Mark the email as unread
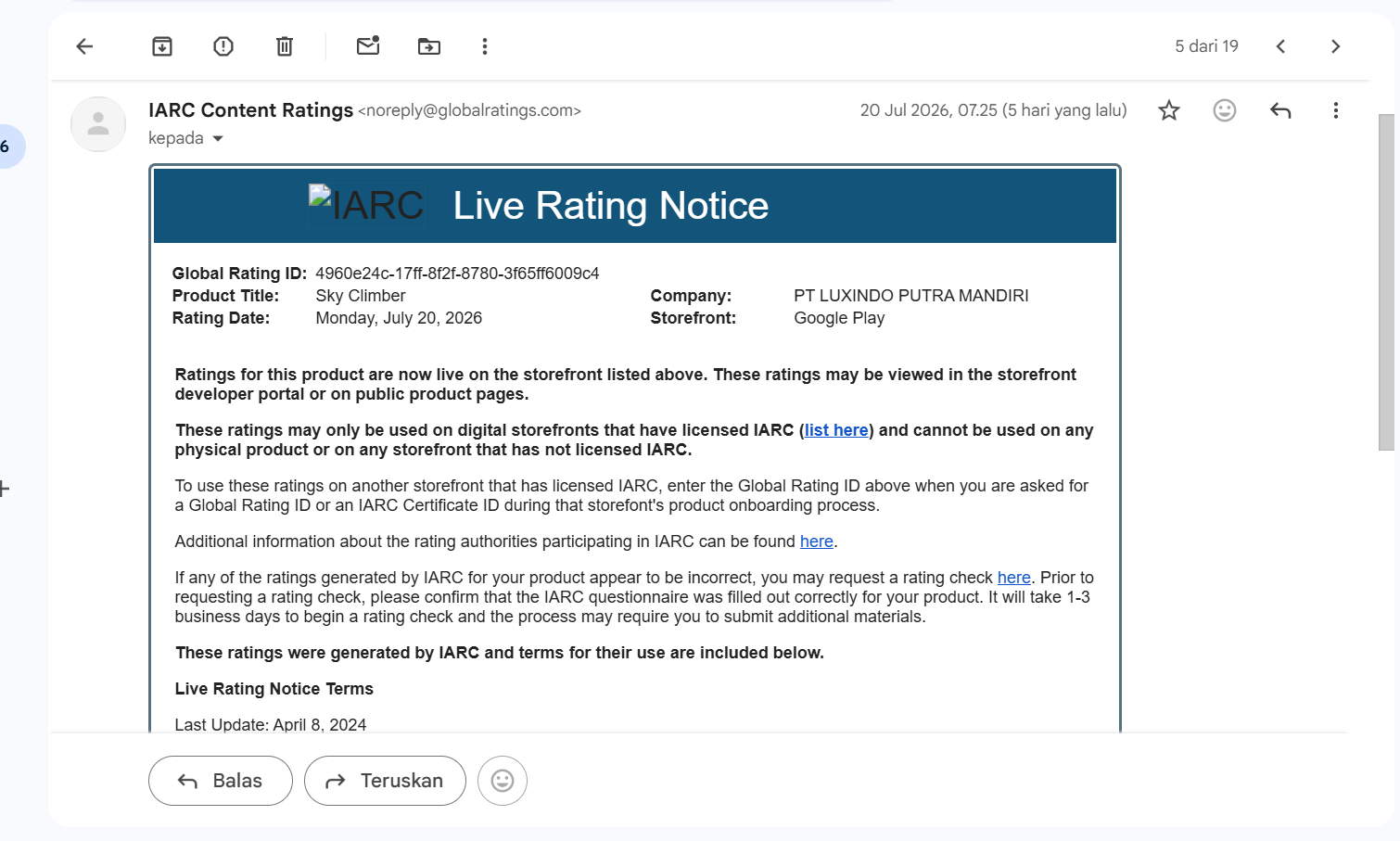The image size is (1400, 841). point(368,45)
